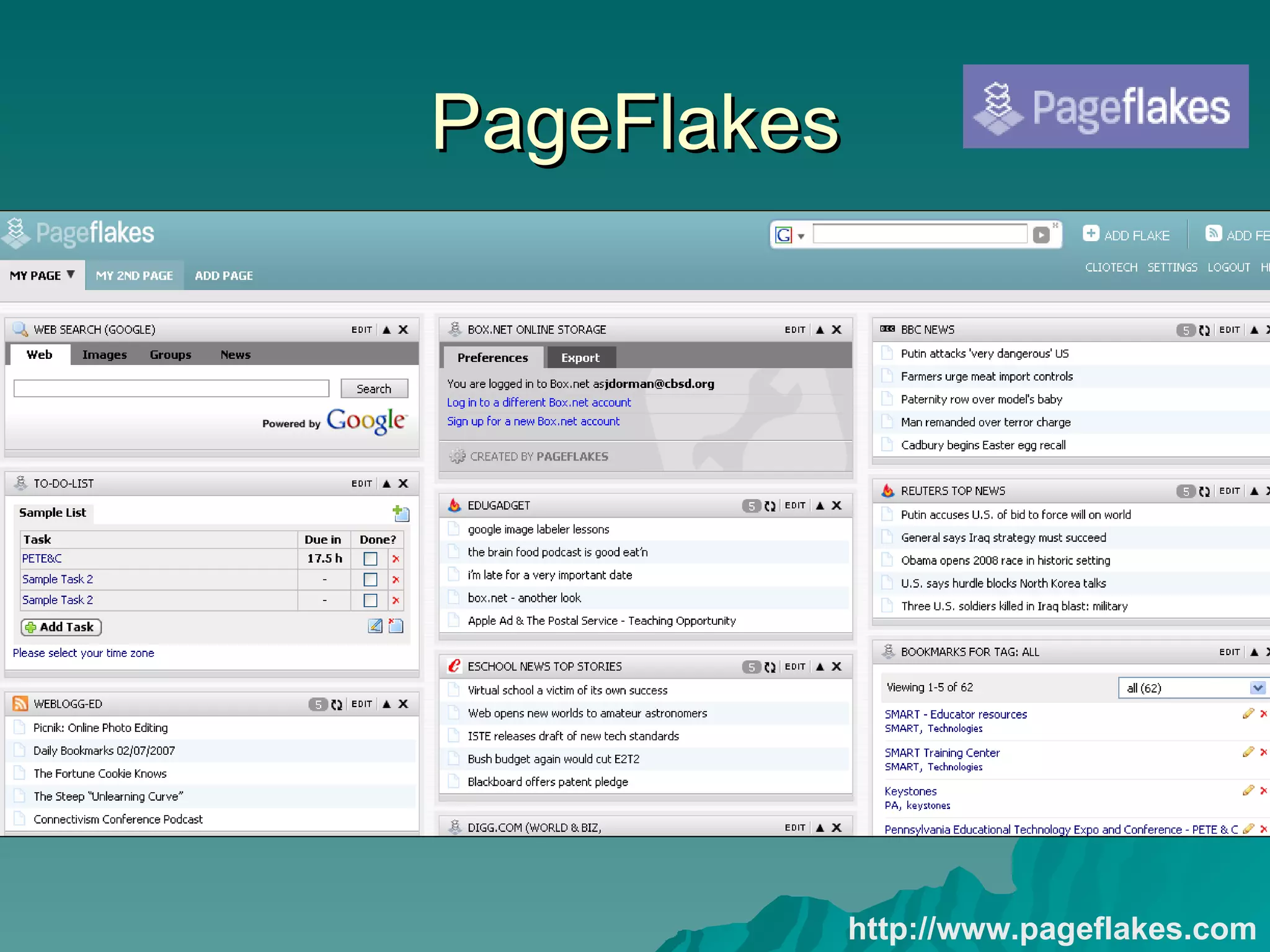Click the 5 count badge on BBC News
Screen dimensions: 1270x952
tap(1186, 330)
